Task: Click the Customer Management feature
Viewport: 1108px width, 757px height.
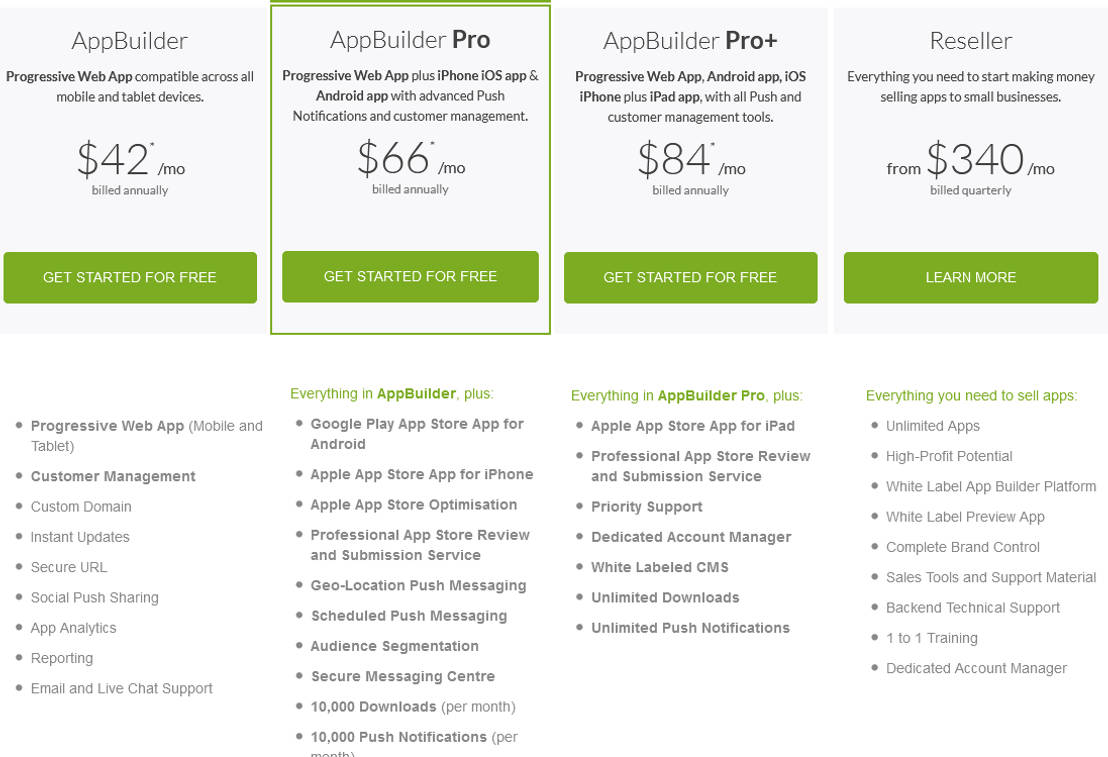Action: coord(113,477)
